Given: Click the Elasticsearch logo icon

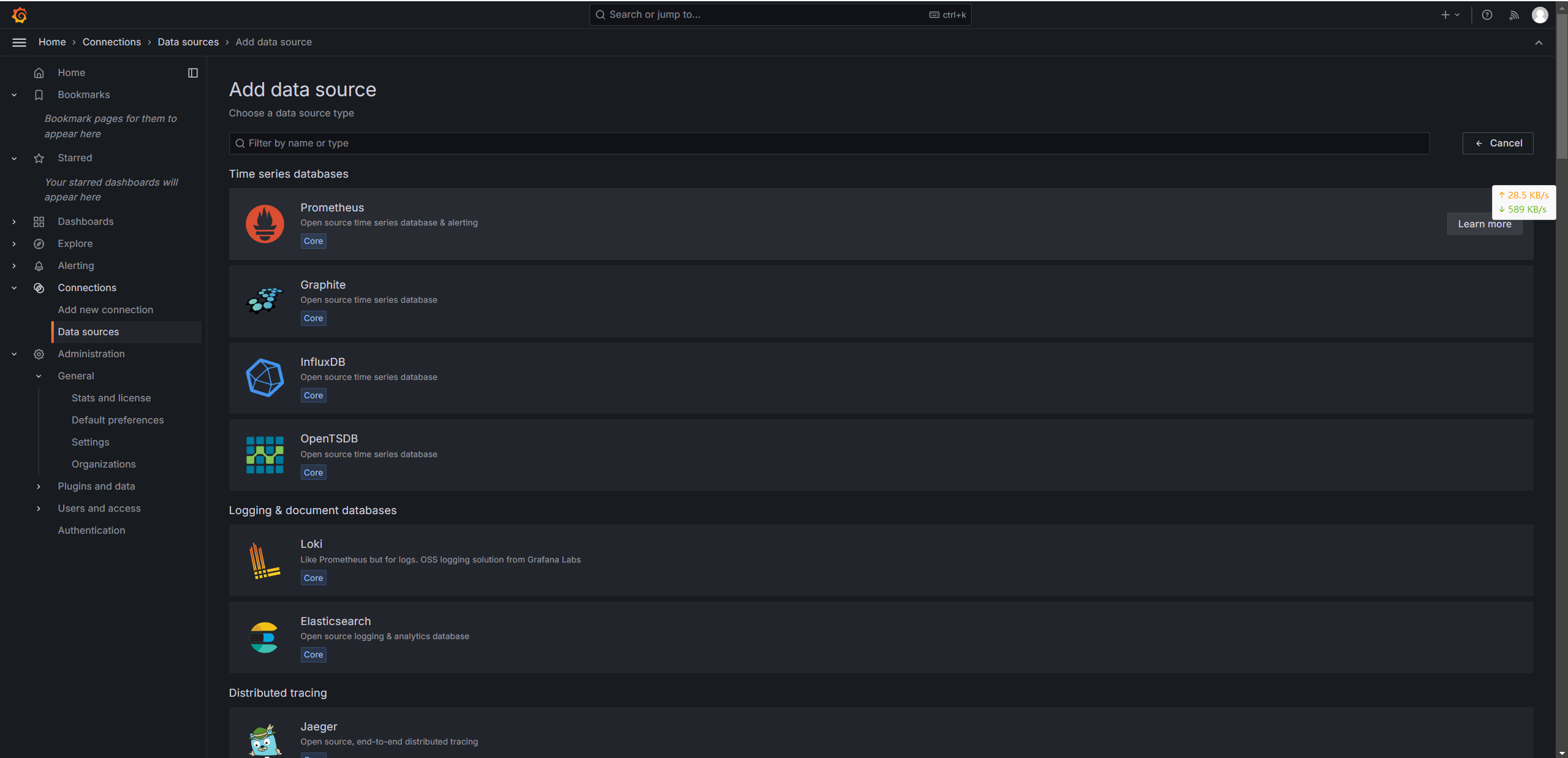Looking at the screenshot, I should tap(265, 638).
